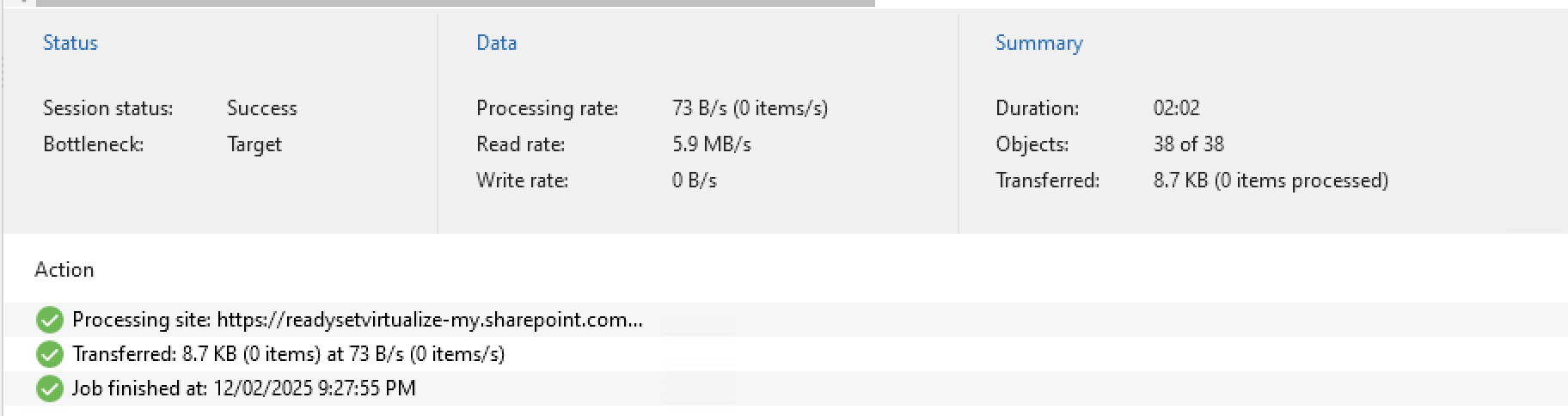1568x416 pixels.
Task: Click the green check icon beside Transferred row
Action: [x=50, y=354]
